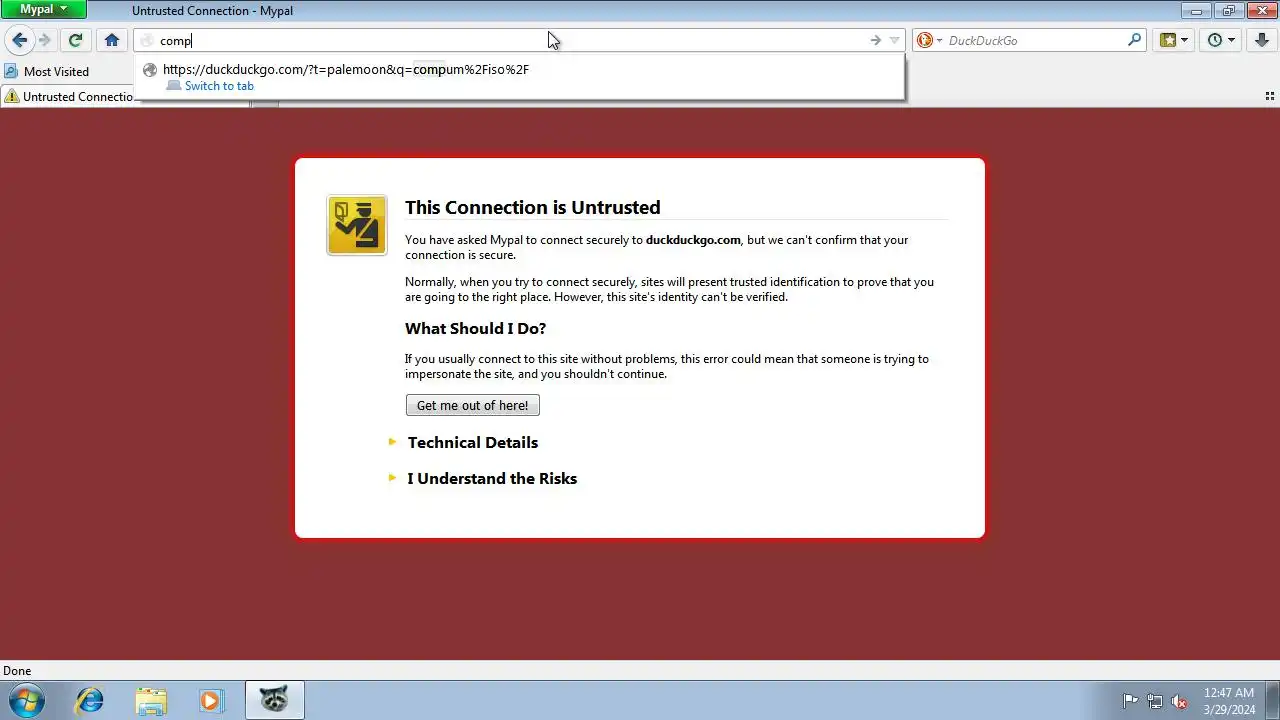The height and width of the screenshot is (720, 1280).
Task: Click the Get me out of here! button
Action: click(473, 405)
